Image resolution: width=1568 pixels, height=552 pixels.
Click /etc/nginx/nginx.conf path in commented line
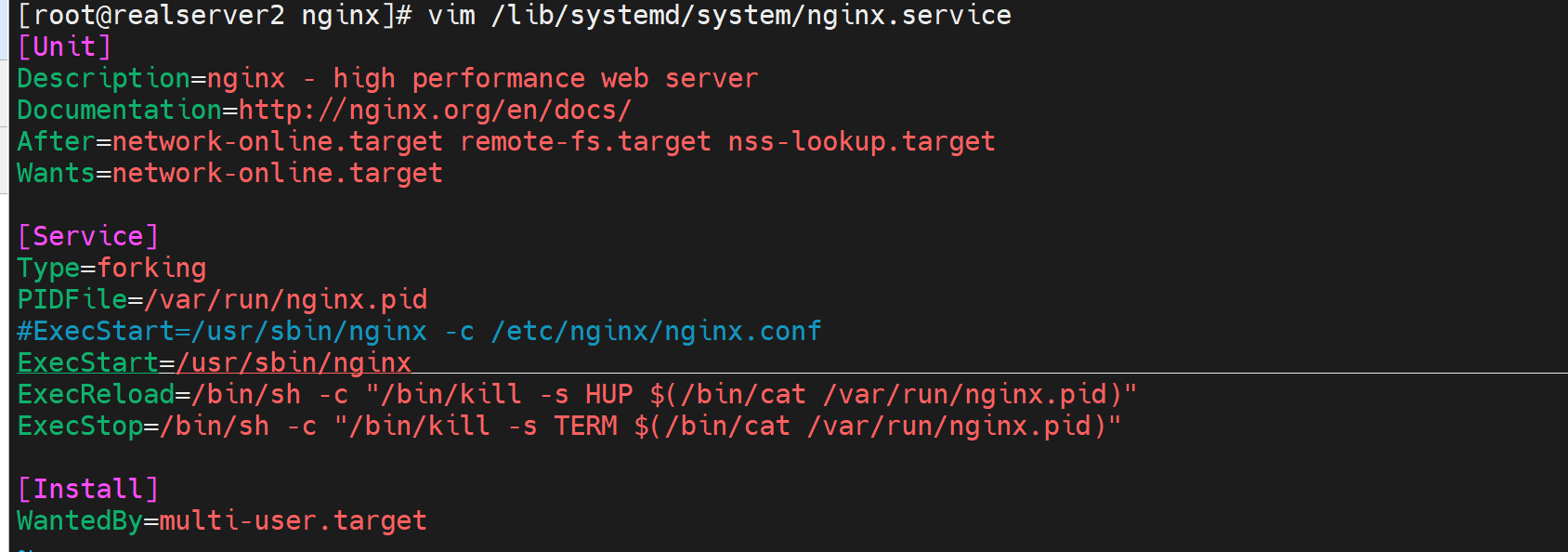click(x=656, y=331)
